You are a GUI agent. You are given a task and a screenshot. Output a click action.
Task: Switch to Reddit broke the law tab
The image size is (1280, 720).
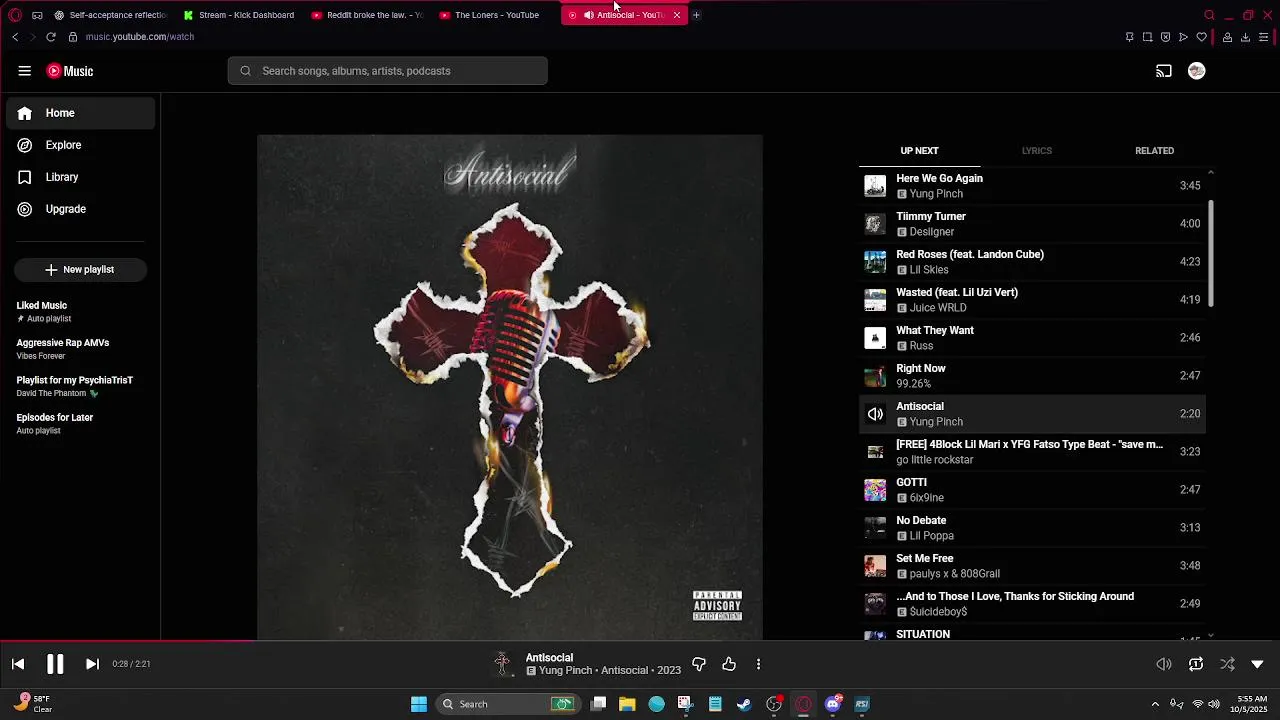(x=368, y=15)
